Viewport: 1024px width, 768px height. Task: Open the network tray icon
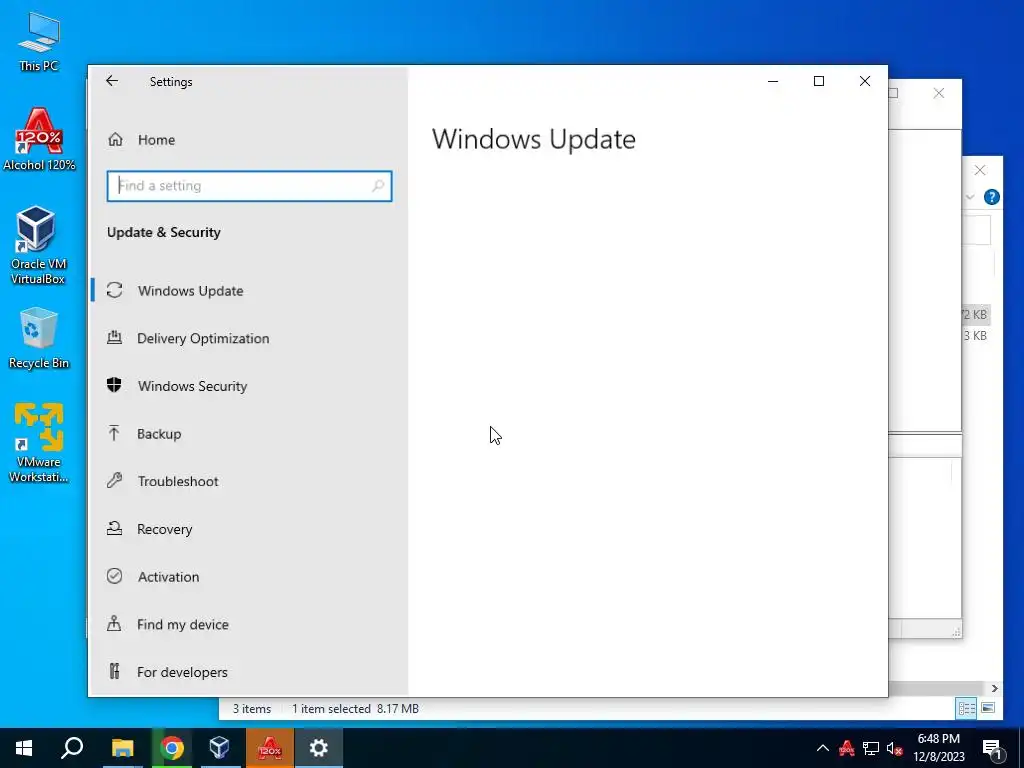[871, 748]
